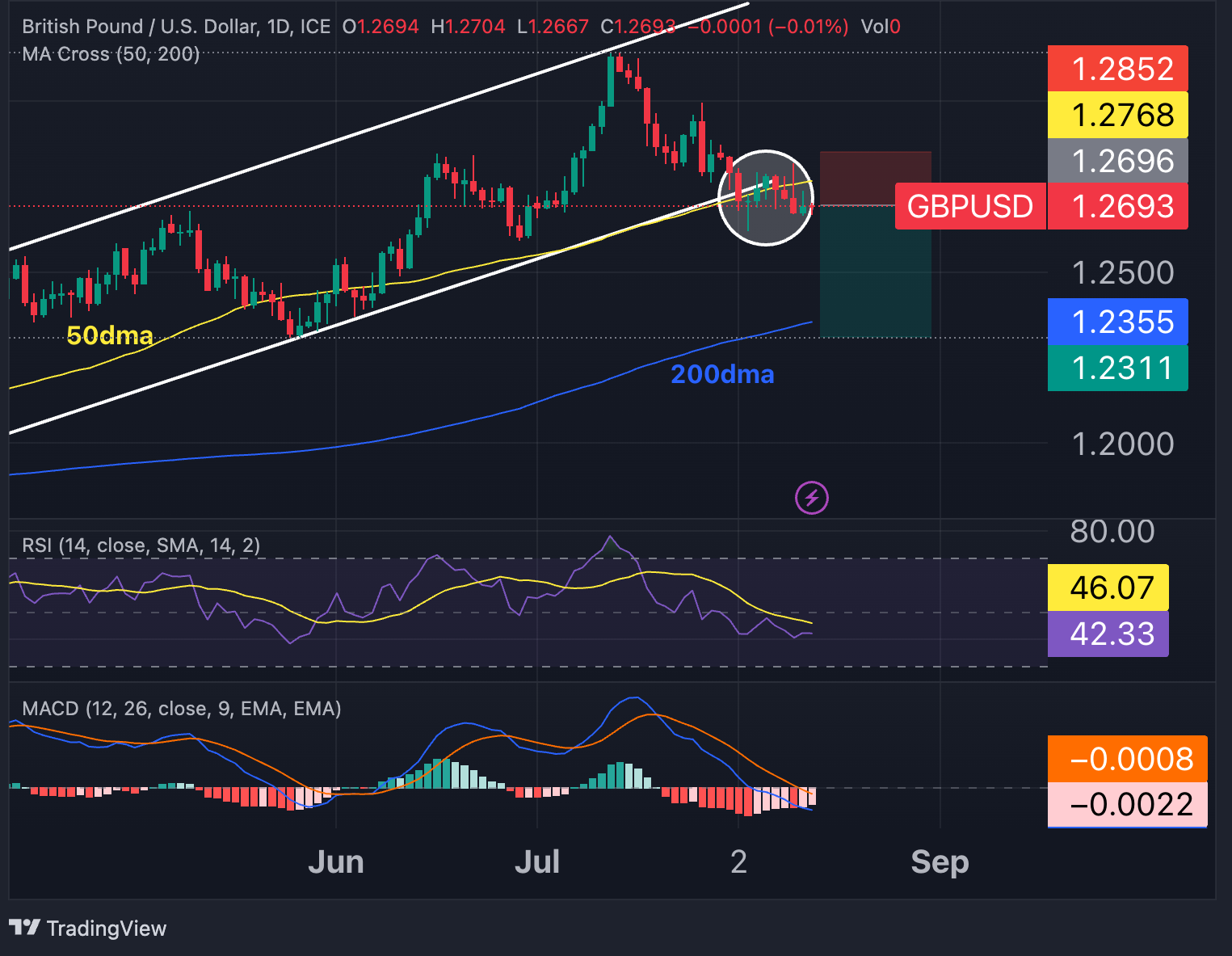The height and width of the screenshot is (956, 1232).
Task: Click the 1.2000 price axis label
Action: pos(1123,444)
